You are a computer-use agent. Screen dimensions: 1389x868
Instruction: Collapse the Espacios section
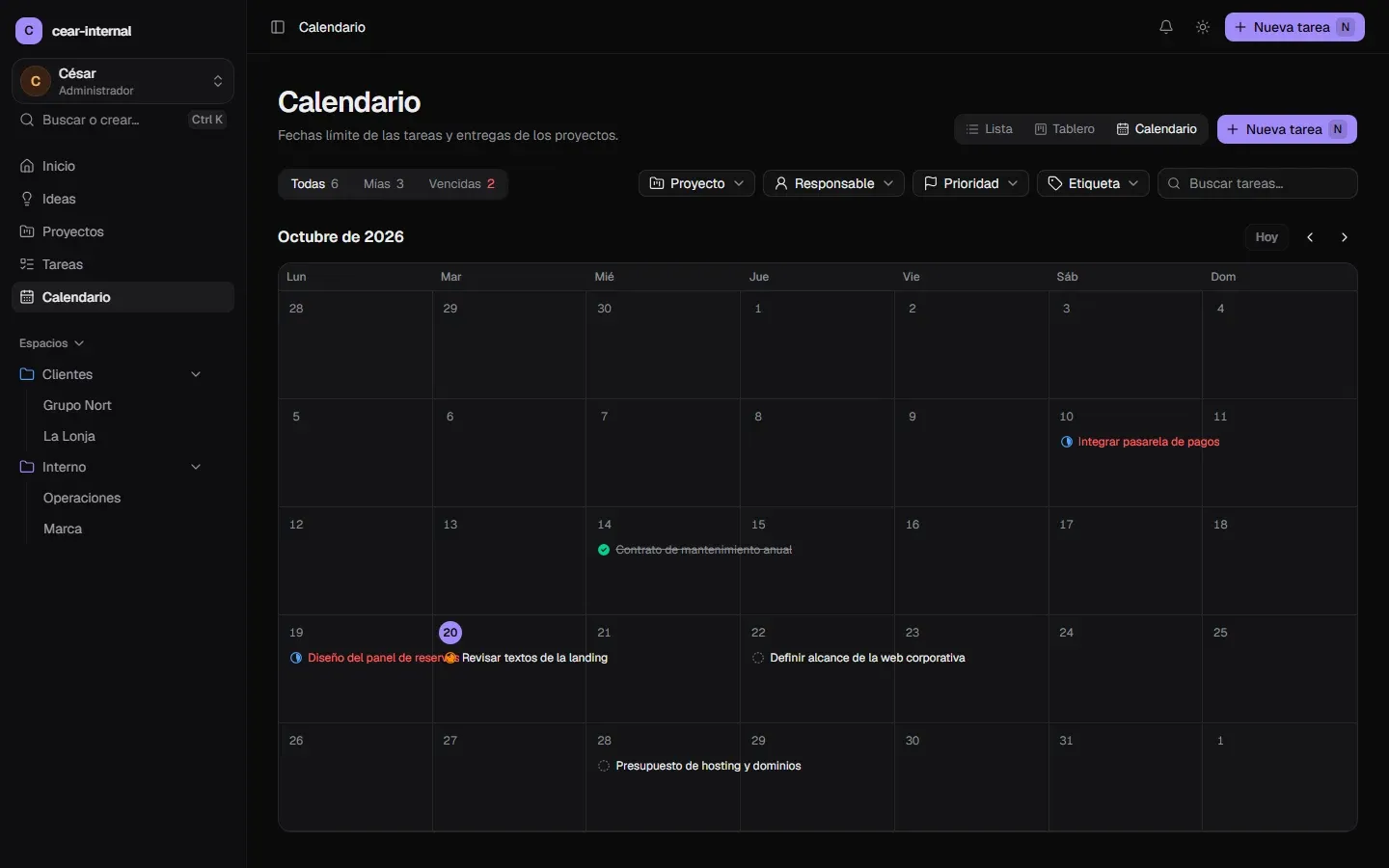[52, 343]
